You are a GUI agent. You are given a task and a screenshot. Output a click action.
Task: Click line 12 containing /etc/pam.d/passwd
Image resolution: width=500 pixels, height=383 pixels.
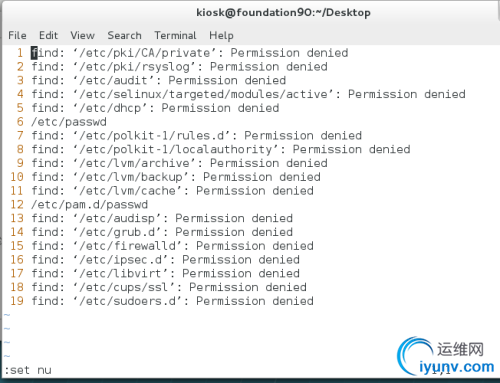click(90, 205)
